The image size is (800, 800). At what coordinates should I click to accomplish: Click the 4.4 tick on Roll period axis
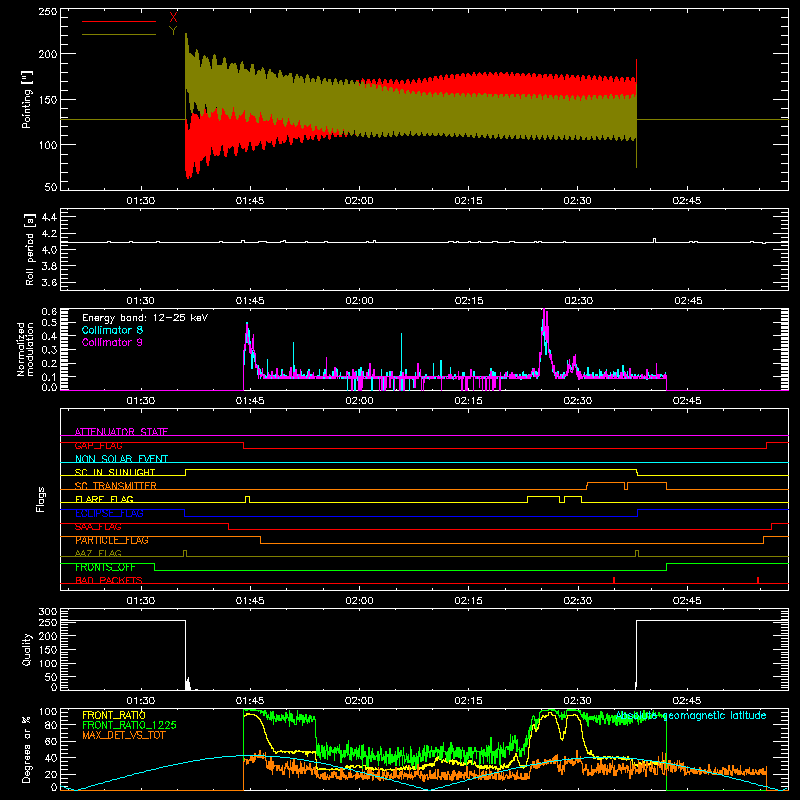(x=49, y=217)
